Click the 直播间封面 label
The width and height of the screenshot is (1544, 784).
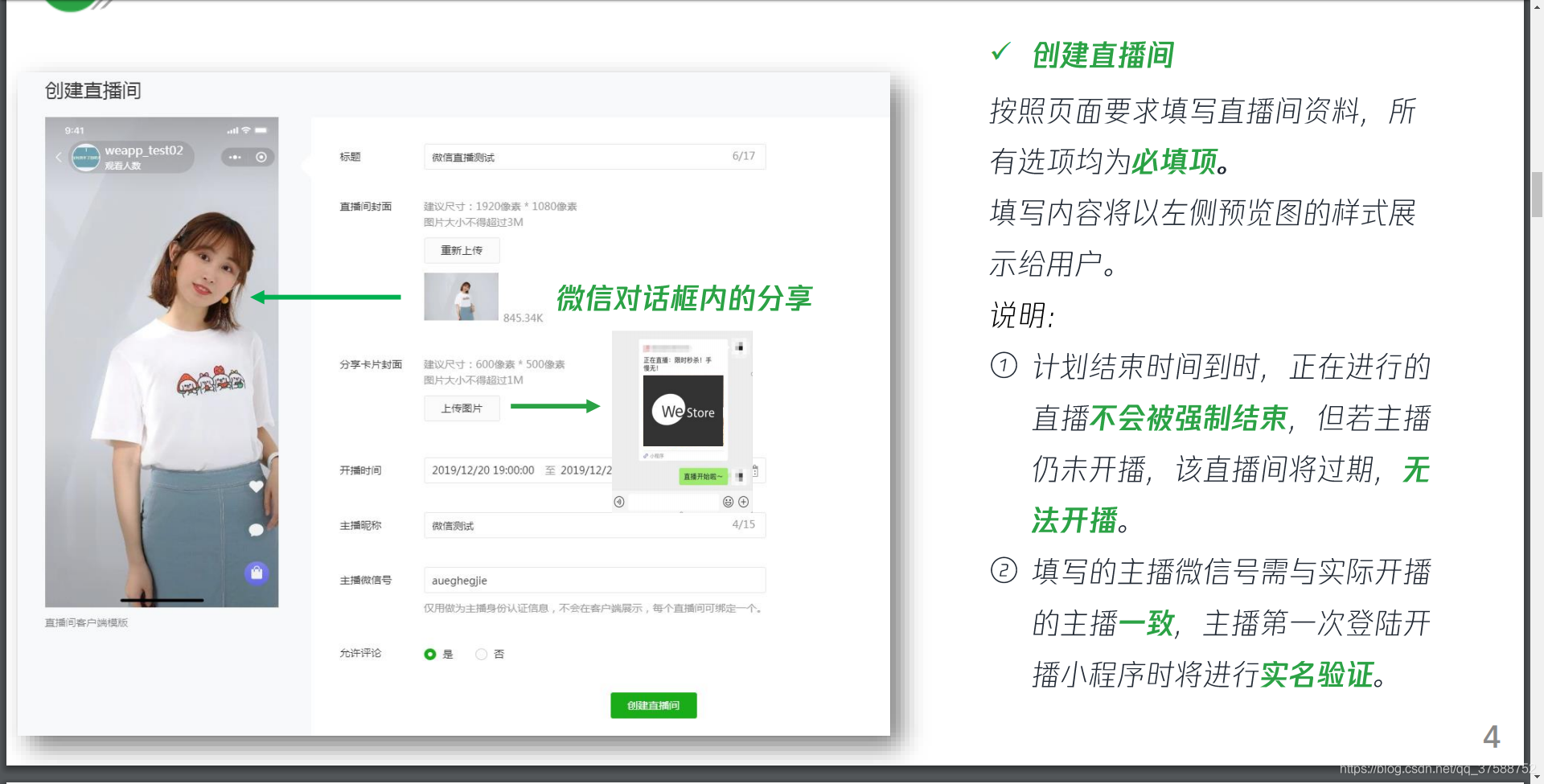tap(365, 207)
